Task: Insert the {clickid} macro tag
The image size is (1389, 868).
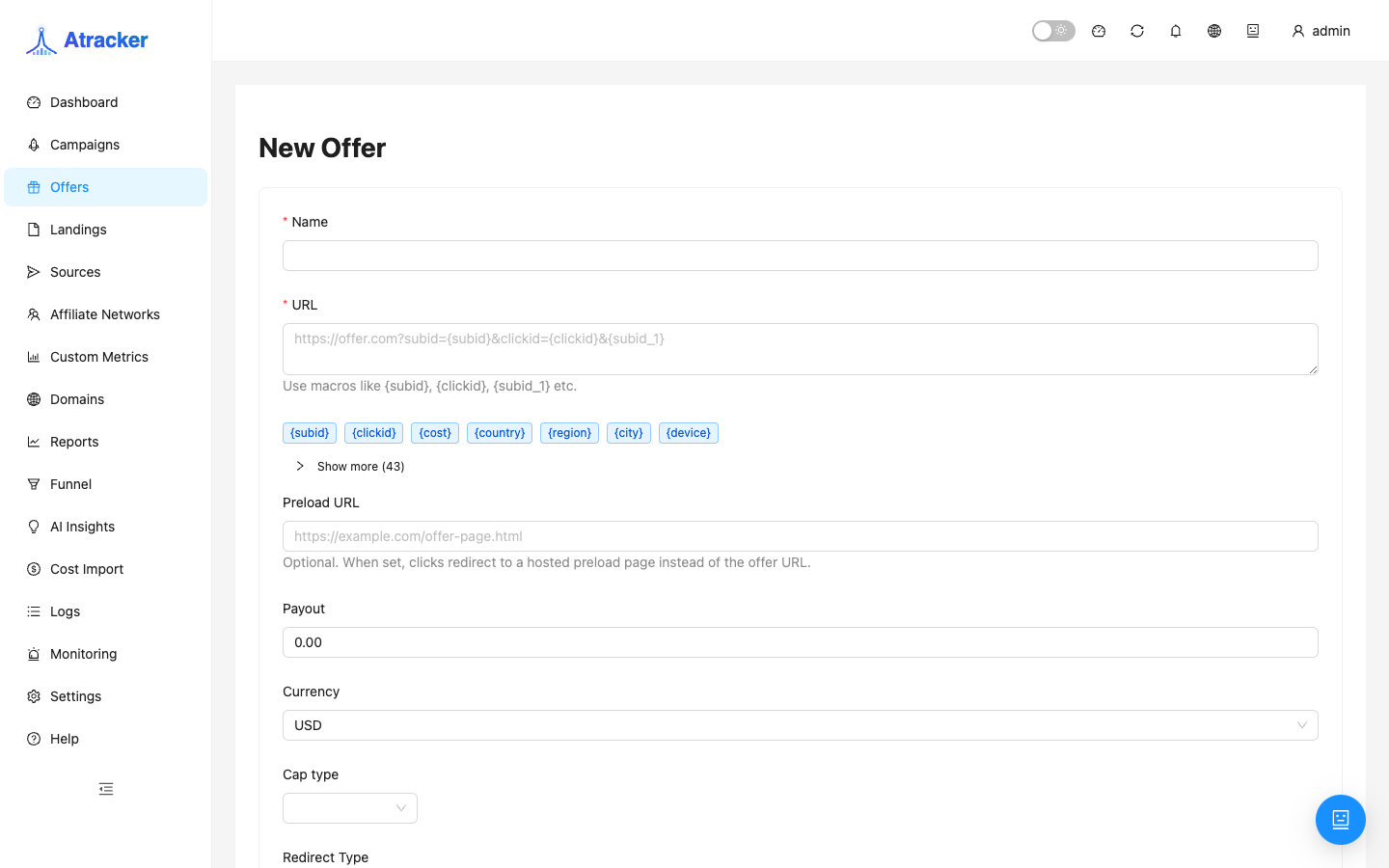Action: tap(374, 433)
